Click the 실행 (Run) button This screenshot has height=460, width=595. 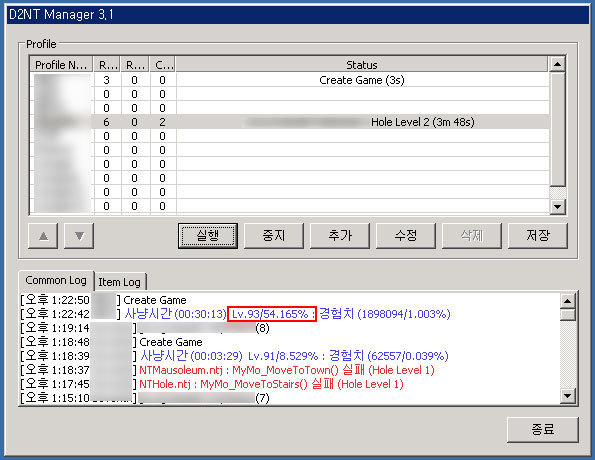pos(208,236)
